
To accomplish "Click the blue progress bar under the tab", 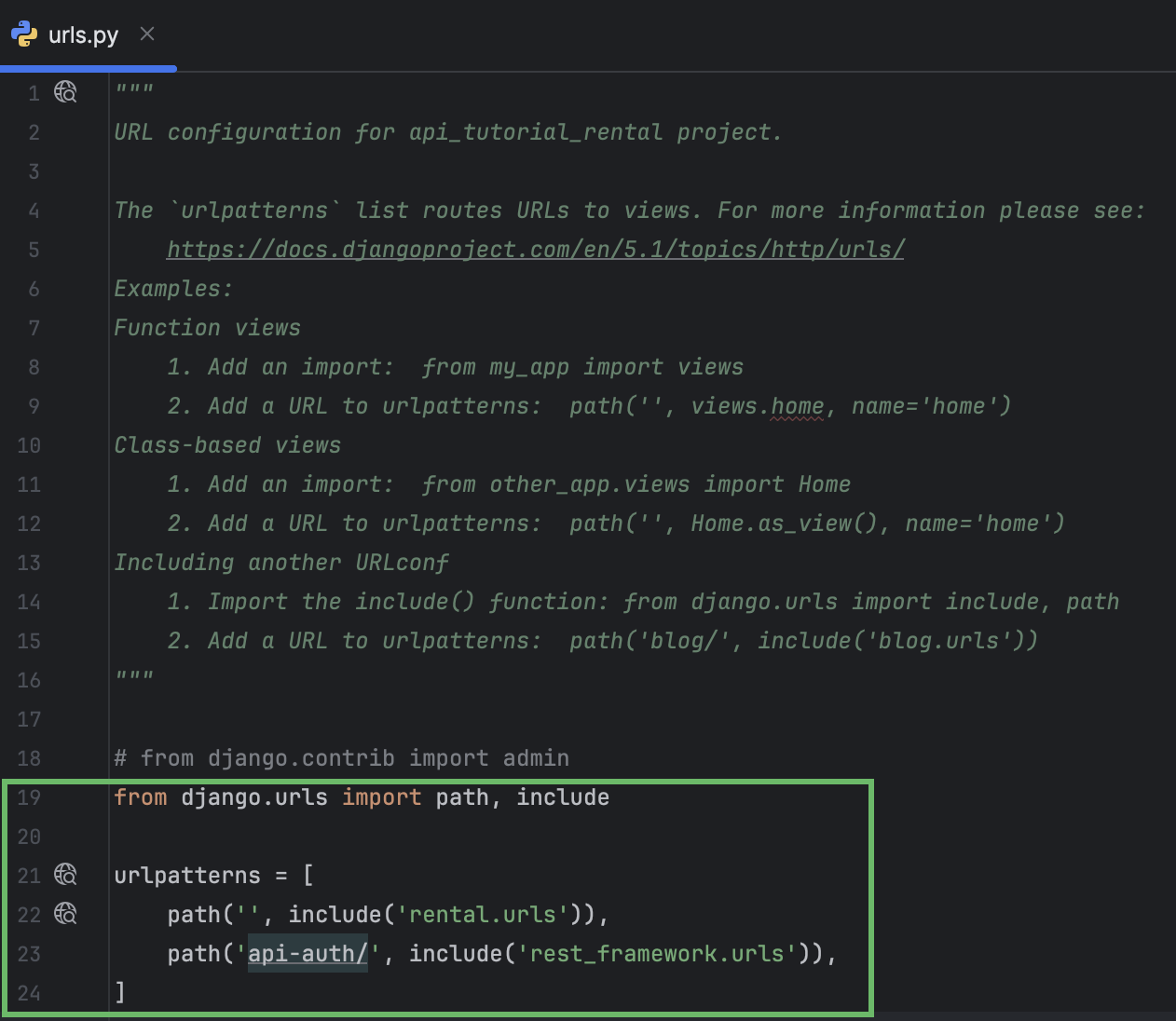I will tap(89, 67).
